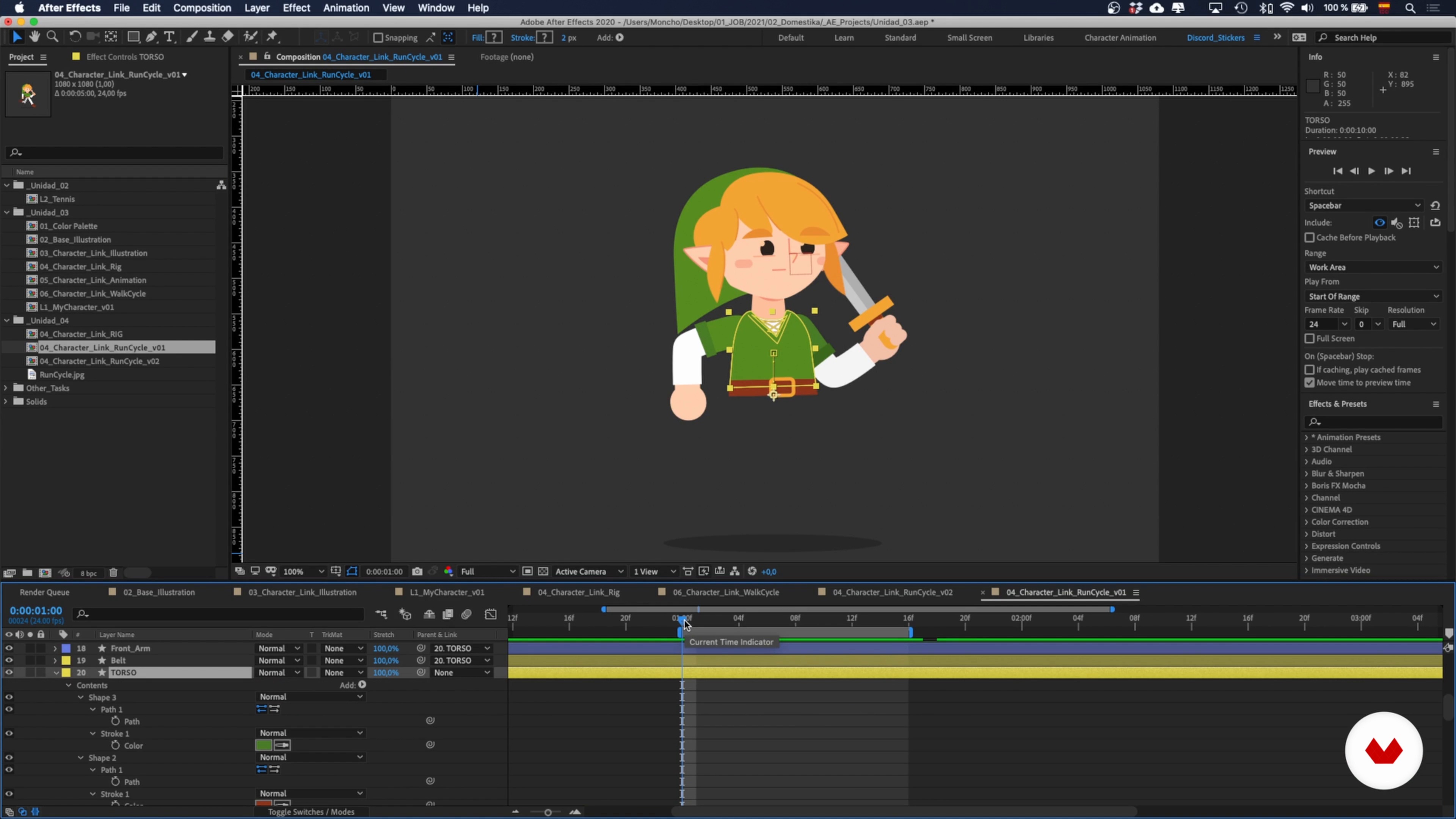Open the composition flowchart icon in viewer footer

[735, 571]
